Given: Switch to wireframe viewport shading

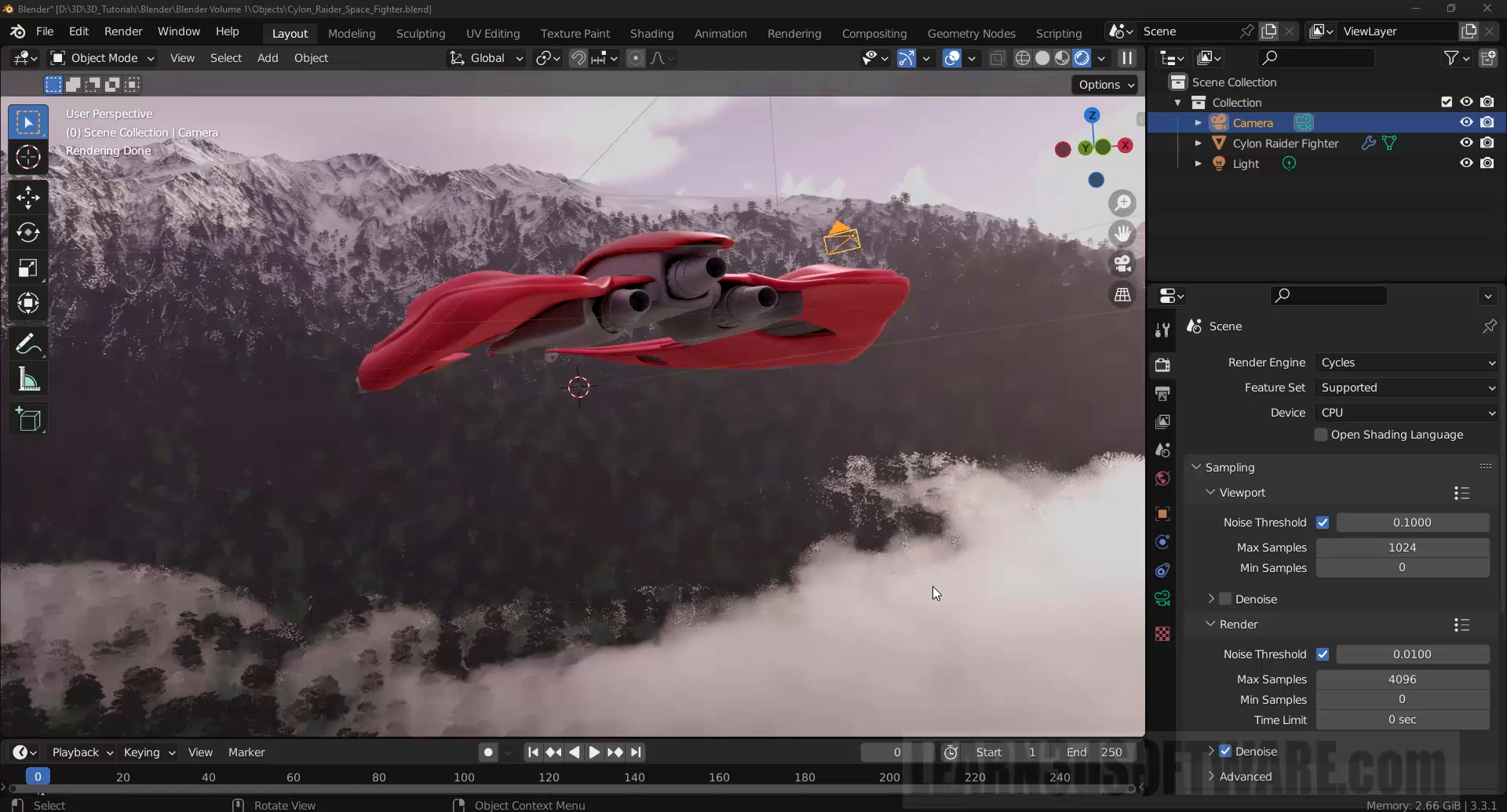Looking at the screenshot, I should 1023,58.
